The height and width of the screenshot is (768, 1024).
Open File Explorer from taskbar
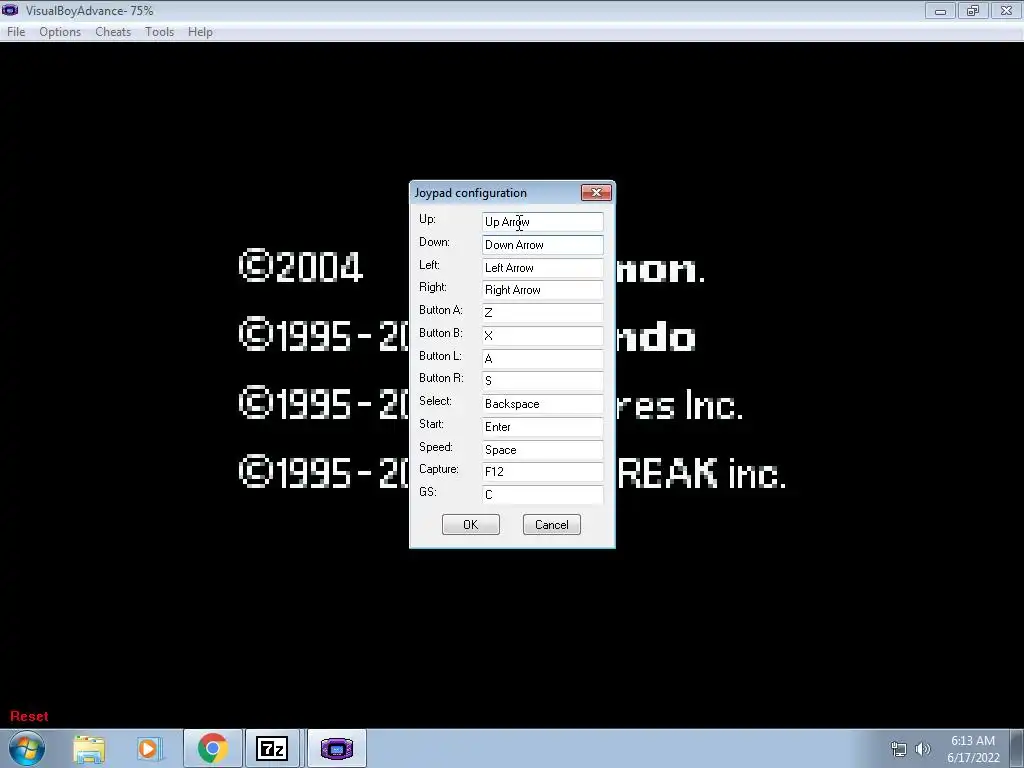click(x=89, y=748)
